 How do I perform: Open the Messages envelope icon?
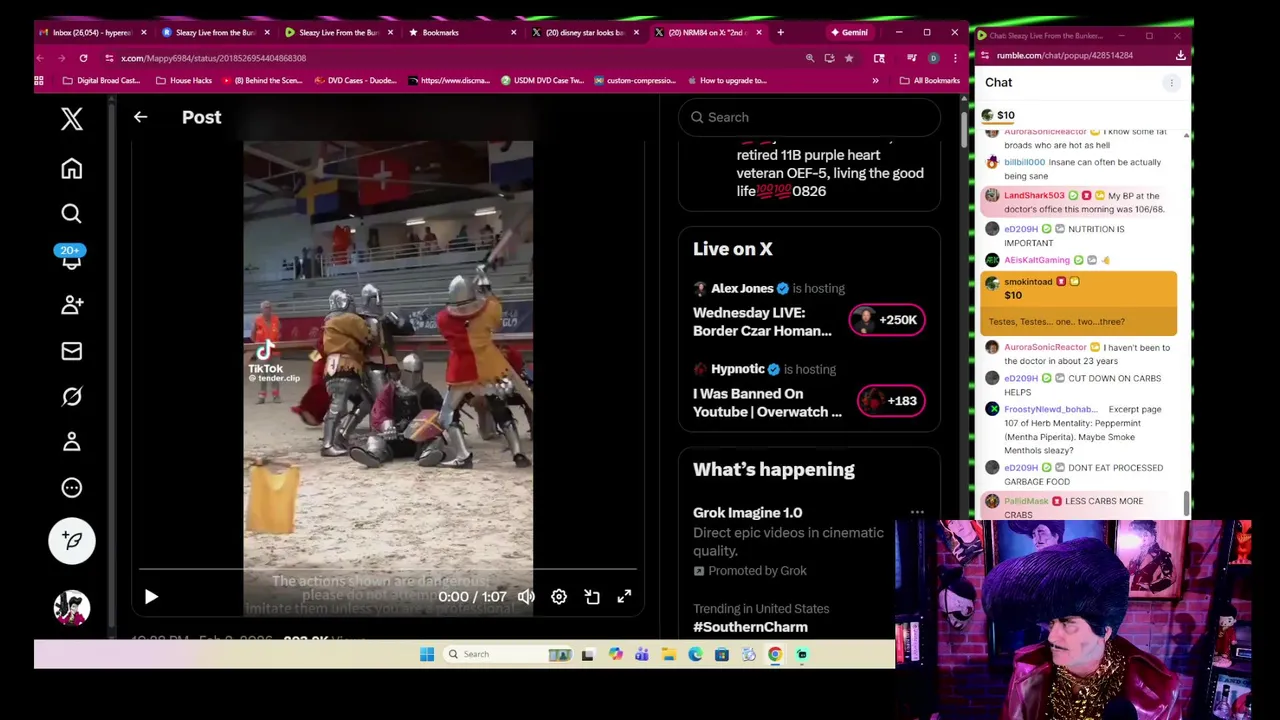click(x=71, y=351)
